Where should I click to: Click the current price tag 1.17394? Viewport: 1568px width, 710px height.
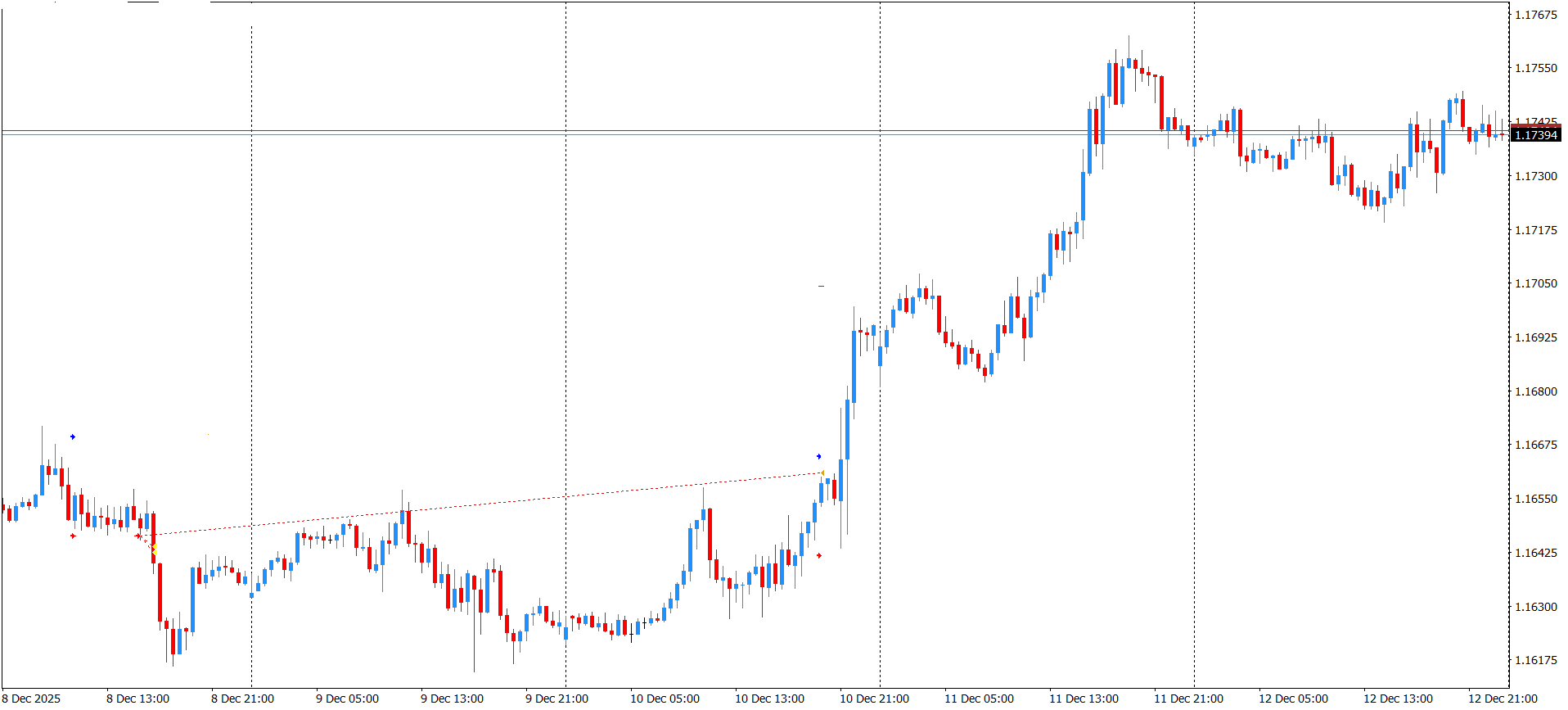pos(1536,135)
